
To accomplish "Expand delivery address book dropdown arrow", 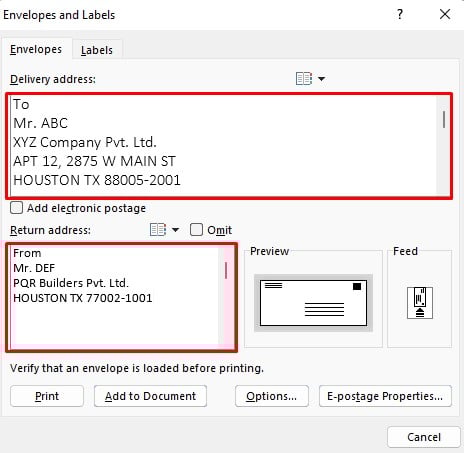I will 321,79.
